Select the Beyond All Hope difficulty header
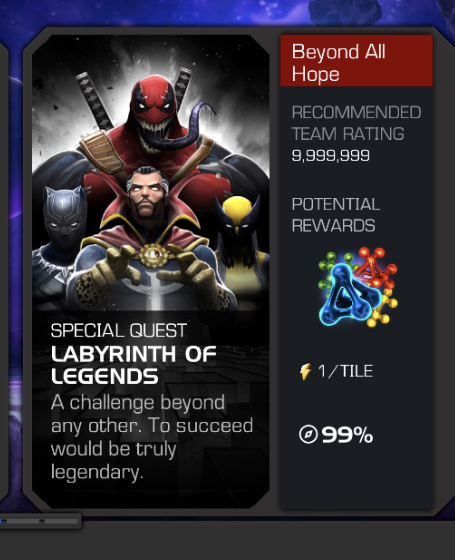The image size is (455, 560). click(x=356, y=61)
